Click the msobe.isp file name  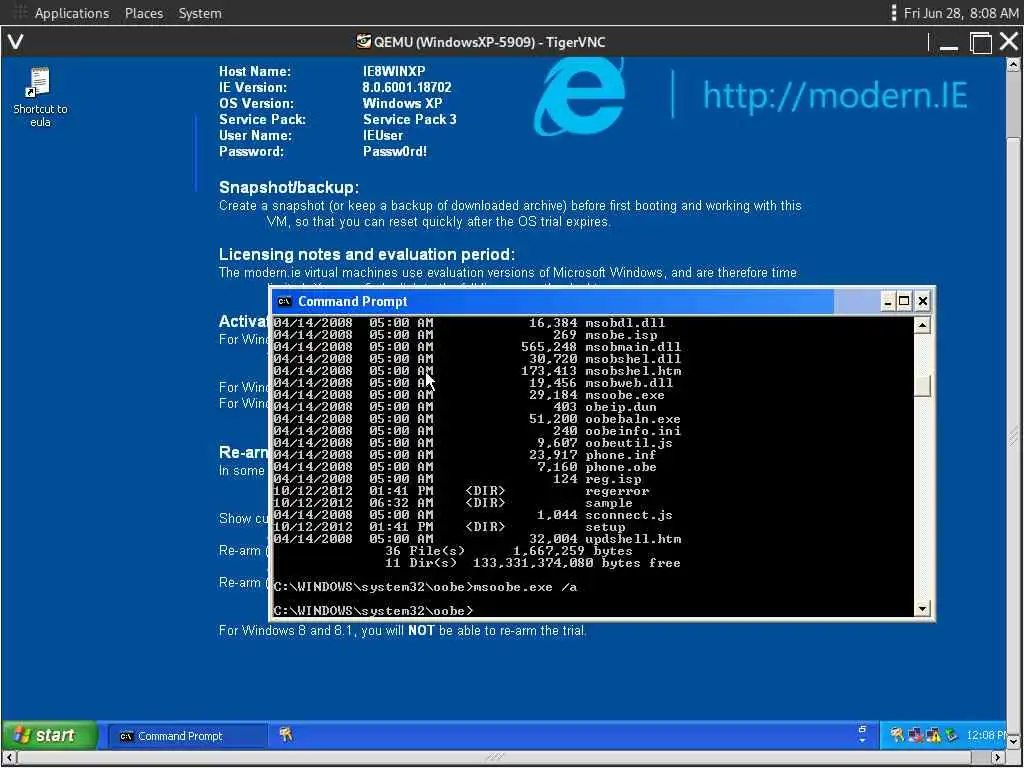(x=620, y=335)
